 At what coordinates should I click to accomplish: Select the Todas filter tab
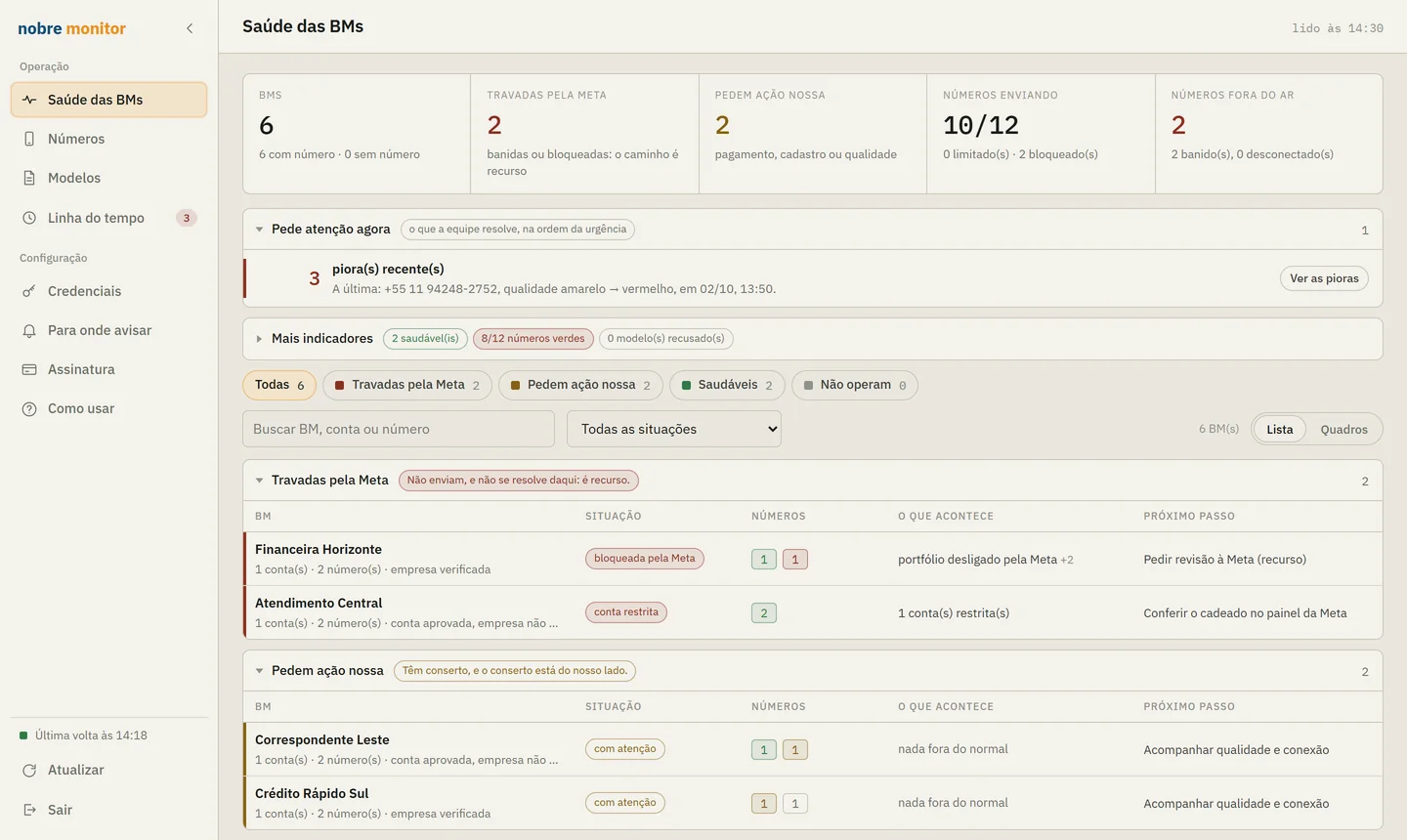click(279, 385)
